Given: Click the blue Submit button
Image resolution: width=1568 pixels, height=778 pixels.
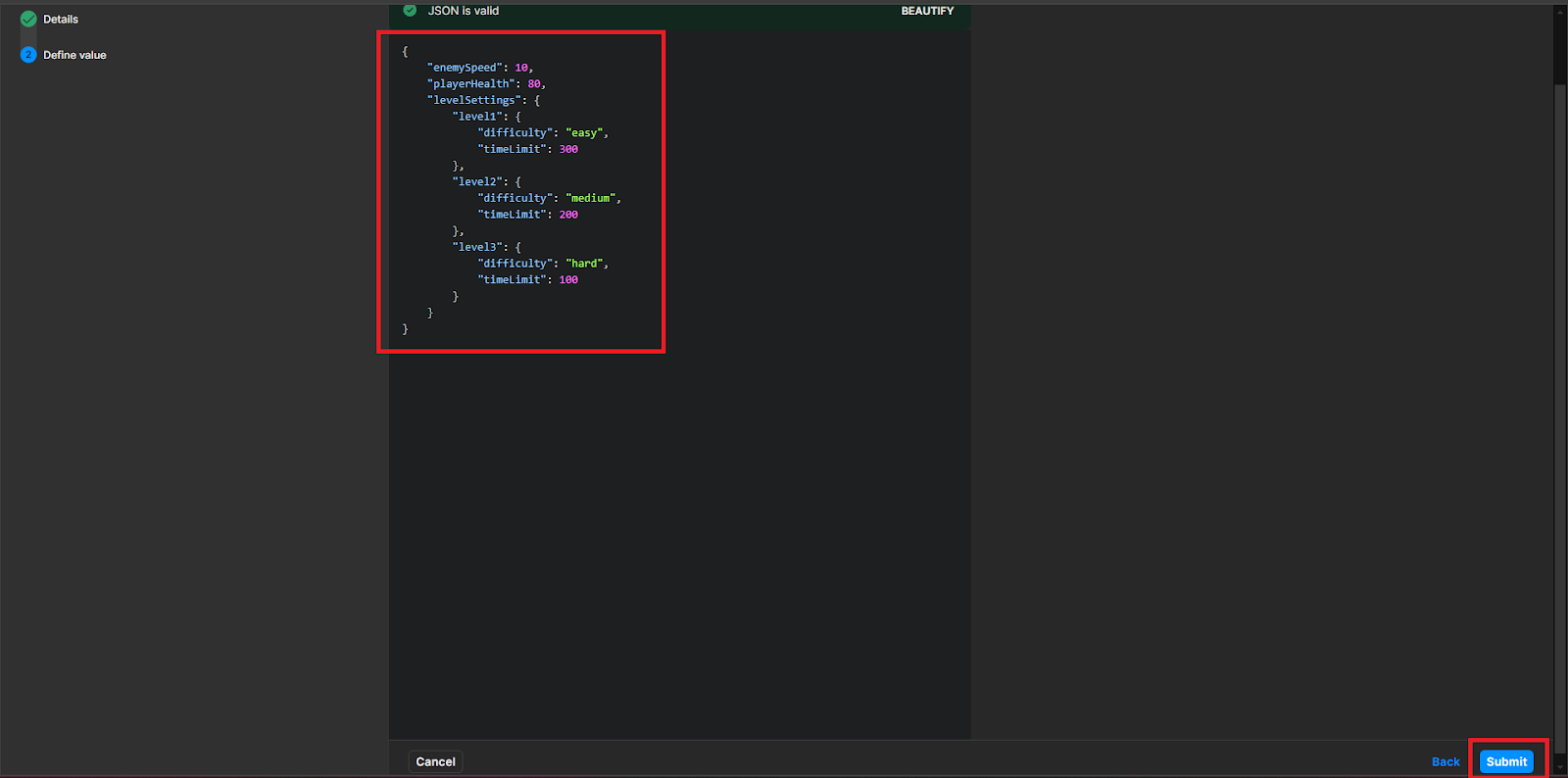Looking at the screenshot, I should [1506, 761].
